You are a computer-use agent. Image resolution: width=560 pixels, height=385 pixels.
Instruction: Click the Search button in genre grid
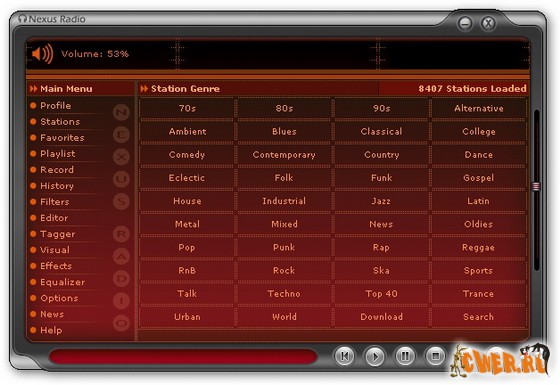click(478, 317)
